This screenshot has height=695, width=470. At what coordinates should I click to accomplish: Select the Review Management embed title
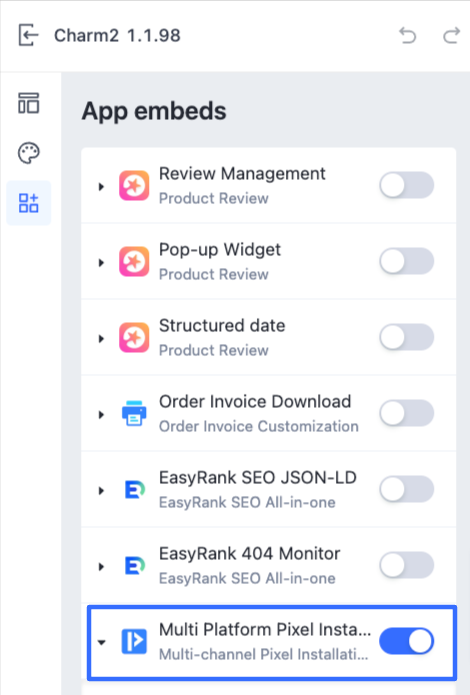242,174
